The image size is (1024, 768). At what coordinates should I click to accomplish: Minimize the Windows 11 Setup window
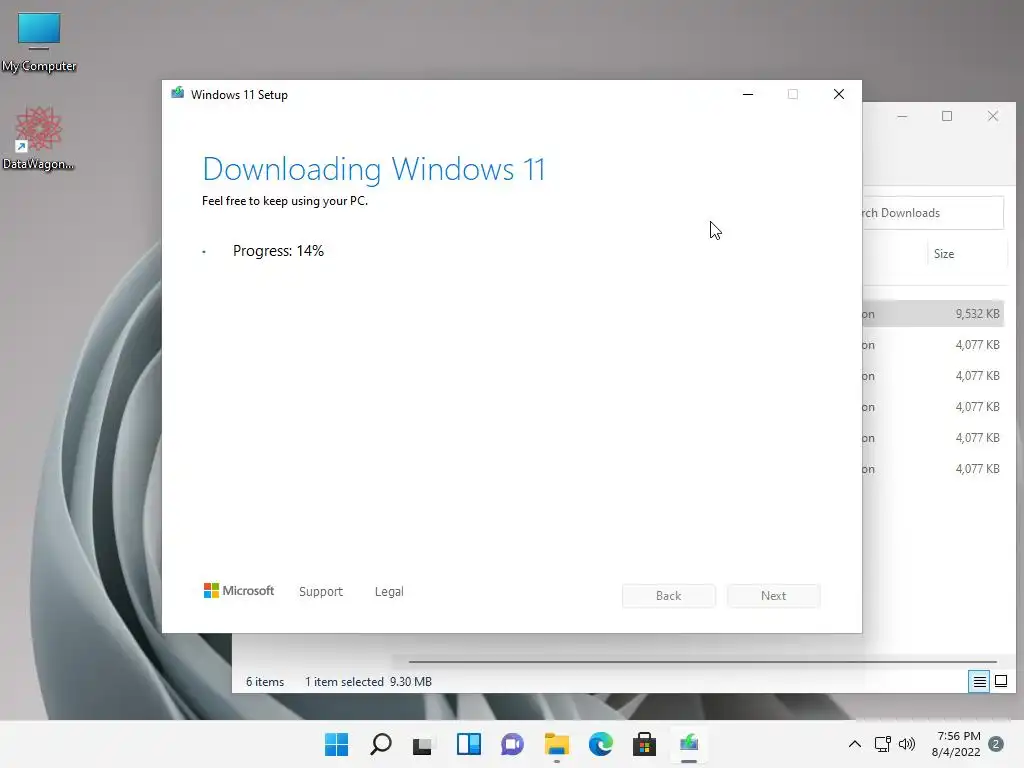tap(748, 94)
